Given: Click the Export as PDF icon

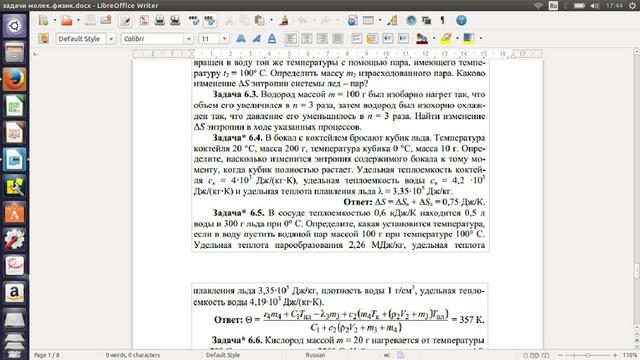Looking at the screenshot, I should point(144,20).
